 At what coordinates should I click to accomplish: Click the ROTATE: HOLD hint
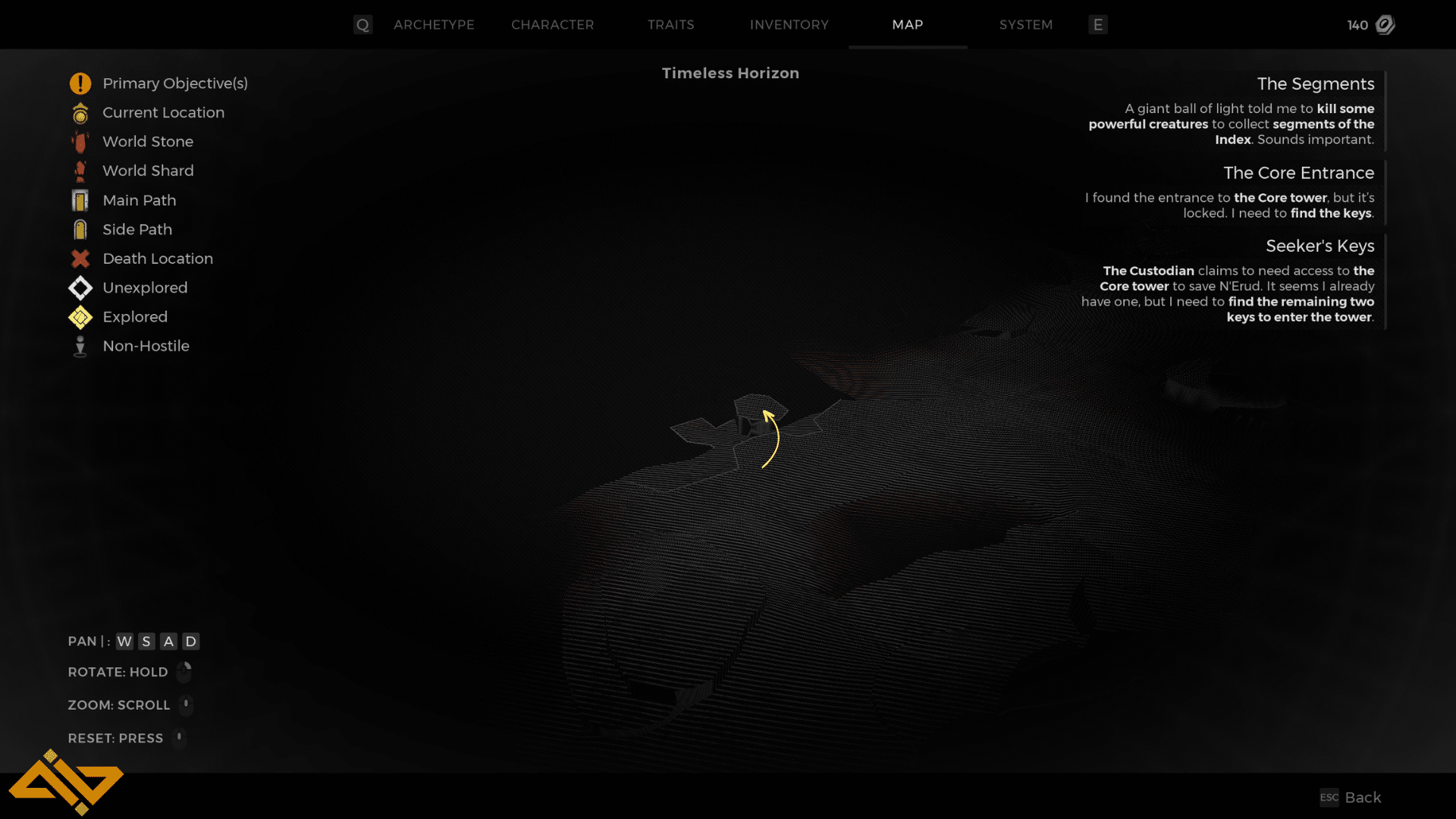pos(118,672)
